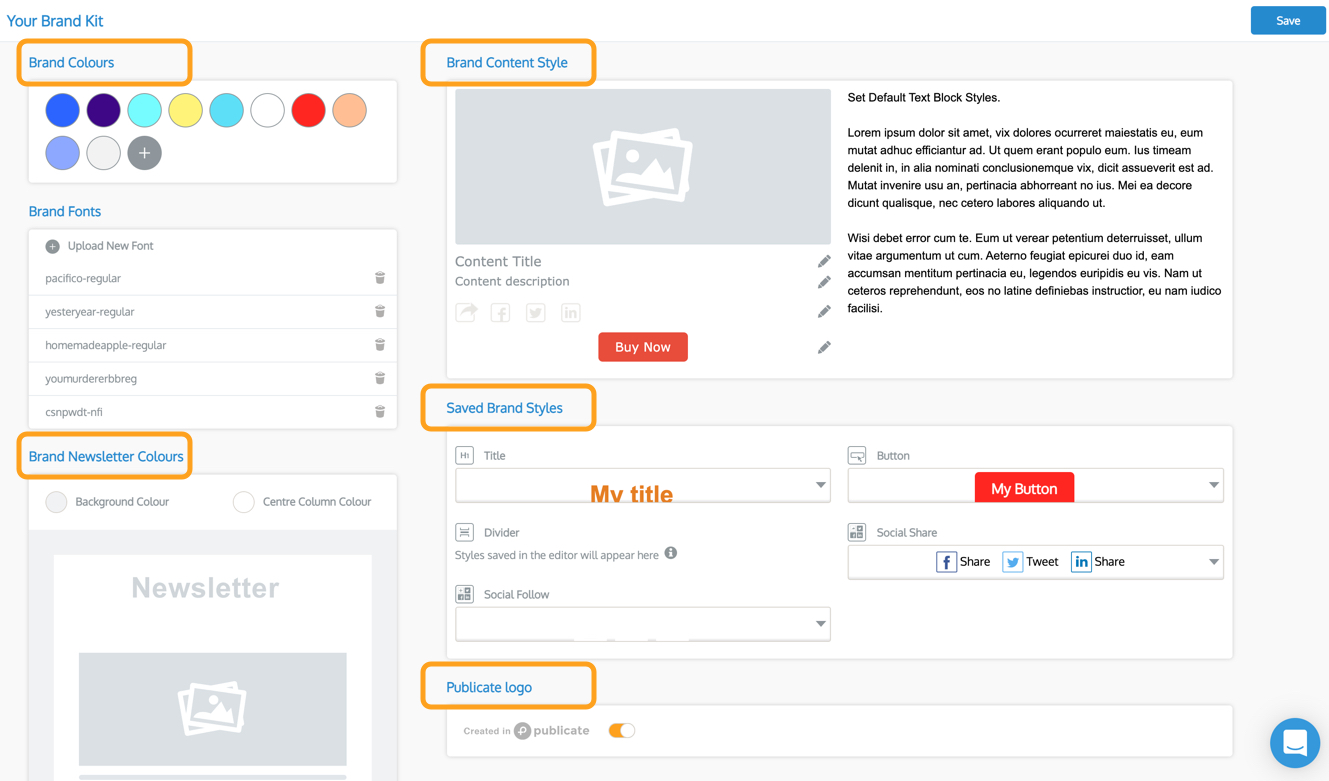Open the Intercom chat bubble

(x=1295, y=743)
